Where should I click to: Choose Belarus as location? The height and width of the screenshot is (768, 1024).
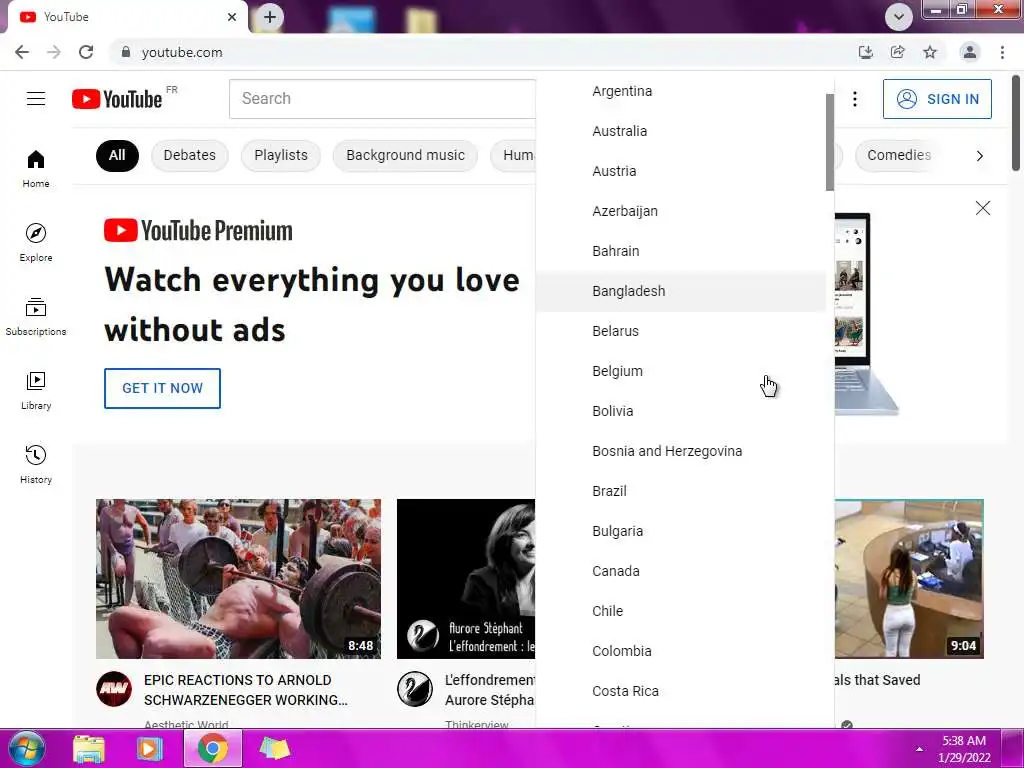[x=680, y=331]
